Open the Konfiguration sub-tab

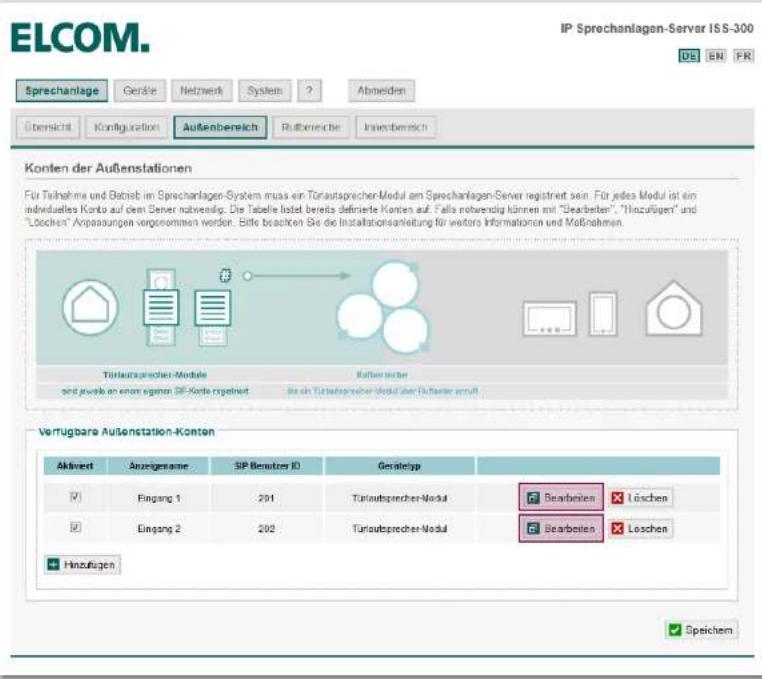point(127,127)
